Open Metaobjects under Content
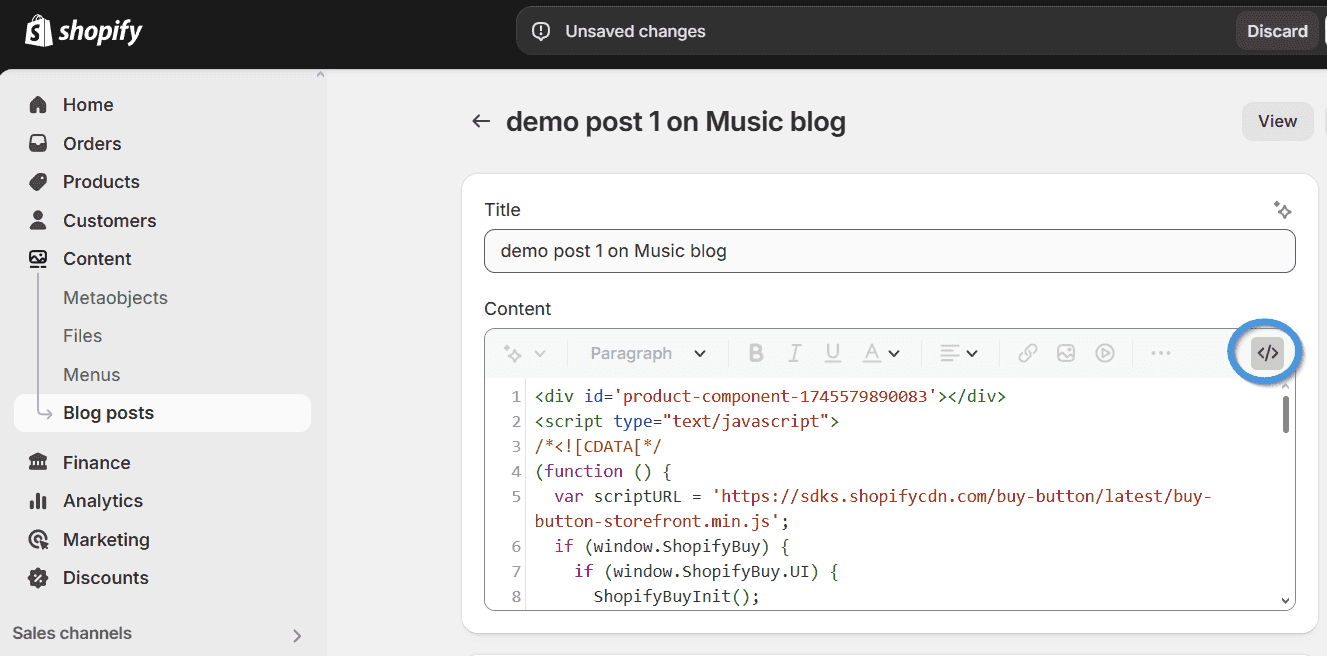 click(115, 298)
